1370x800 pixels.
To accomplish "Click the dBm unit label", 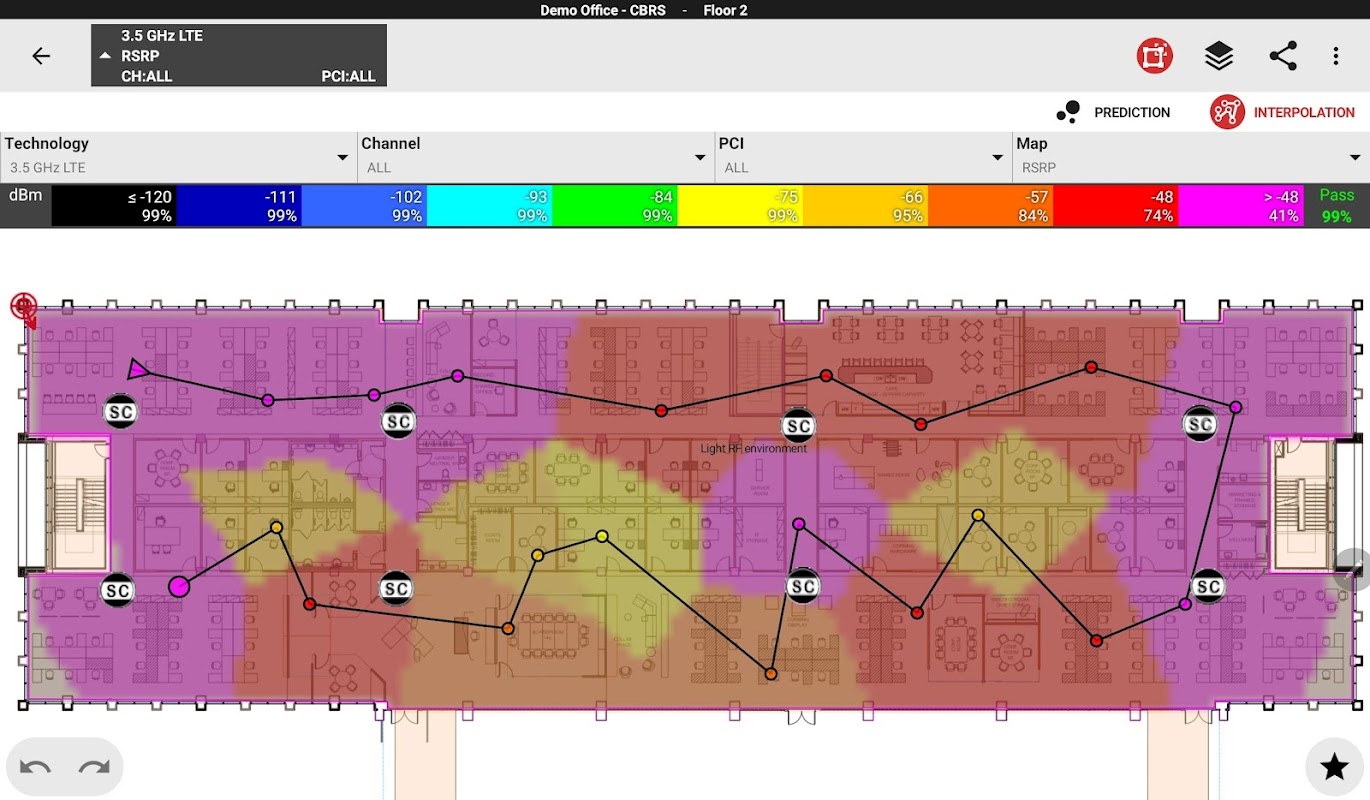I will coord(25,195).
